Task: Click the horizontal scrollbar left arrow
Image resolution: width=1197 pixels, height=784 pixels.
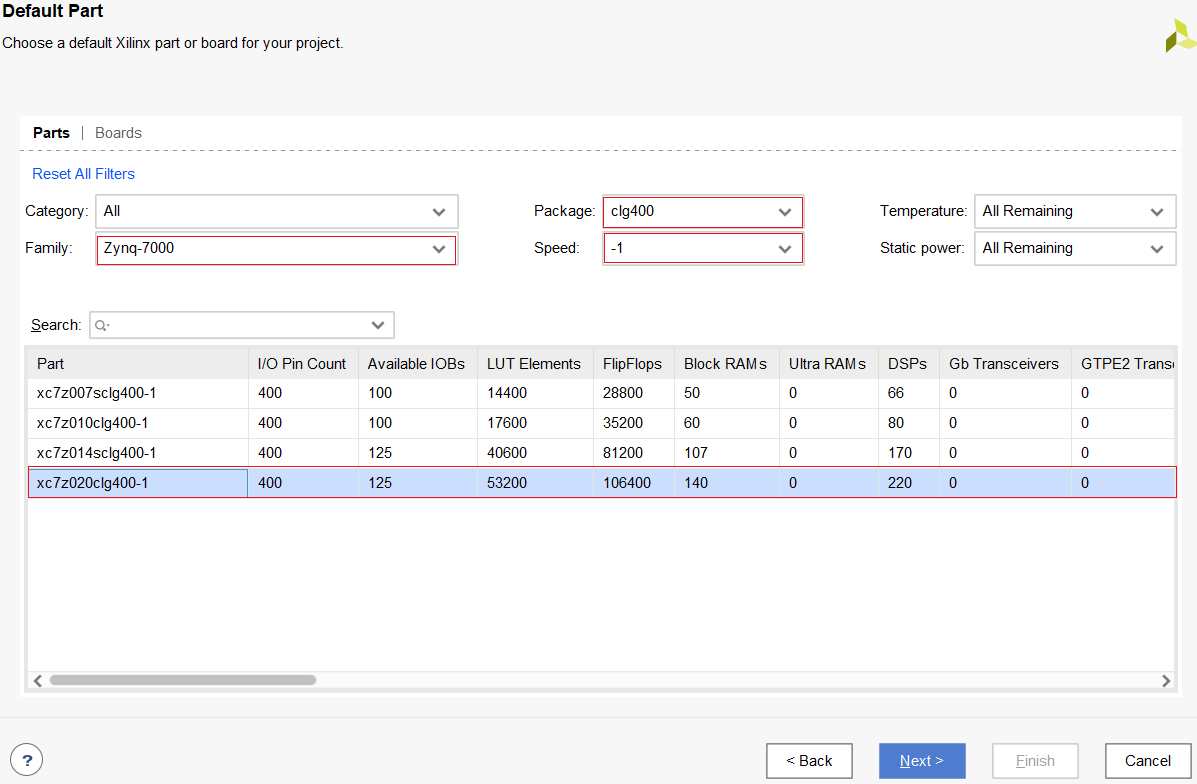Action: coord(38,680)
